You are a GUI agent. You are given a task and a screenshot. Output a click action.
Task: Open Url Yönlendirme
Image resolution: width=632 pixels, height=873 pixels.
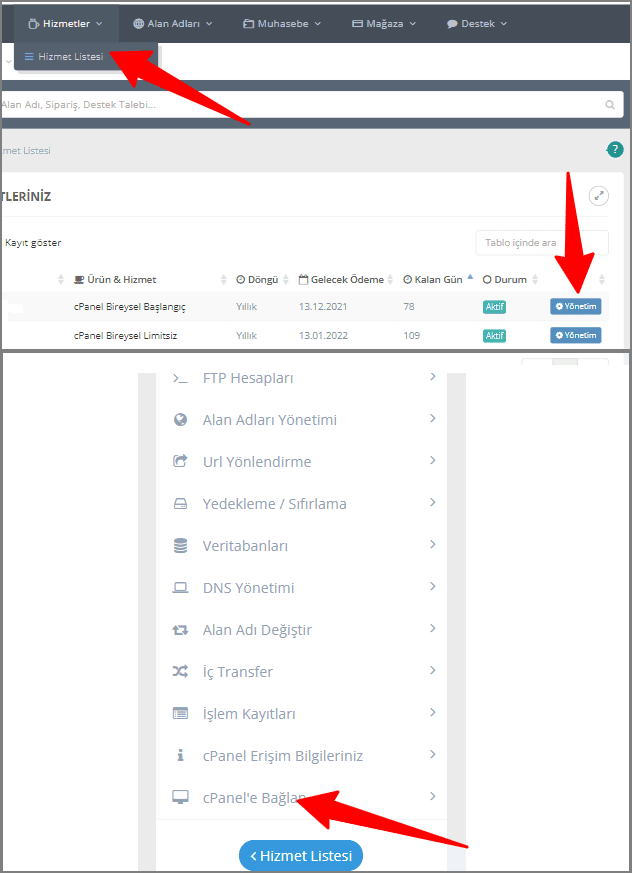pyautogui.click(x=301, y=462)
